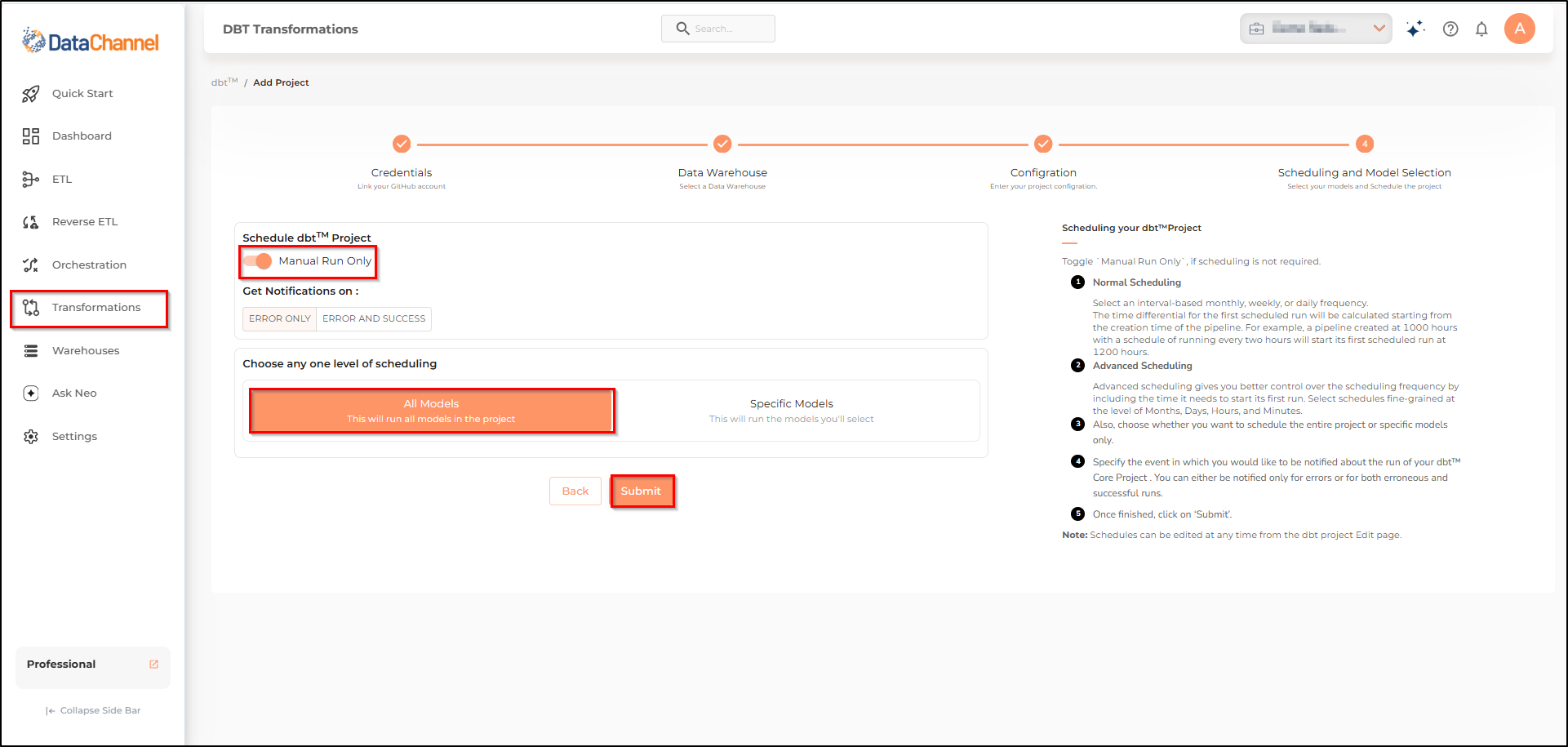Viewport: 1568px width, 747px height.
Task: Collapse Side Bar
Action: click(93, 711)
